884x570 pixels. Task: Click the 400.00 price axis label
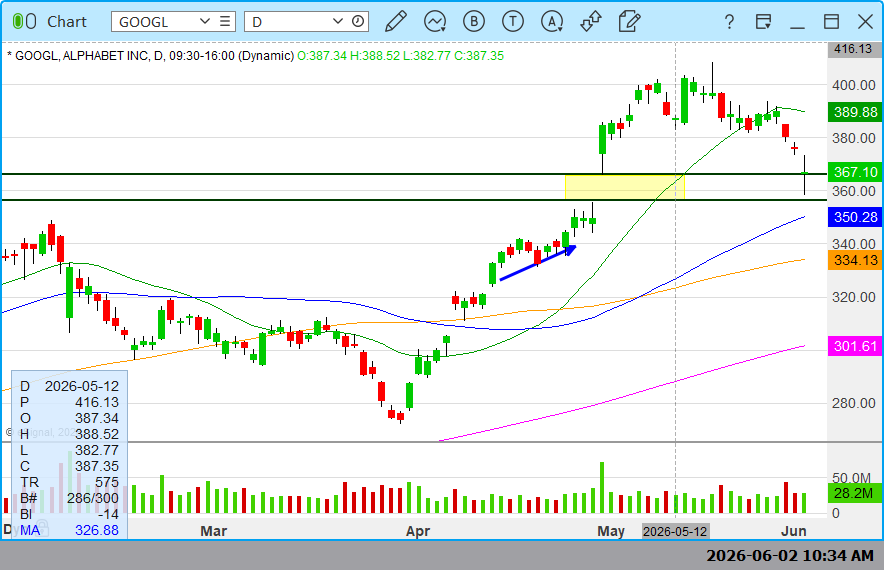pos(854,85)
